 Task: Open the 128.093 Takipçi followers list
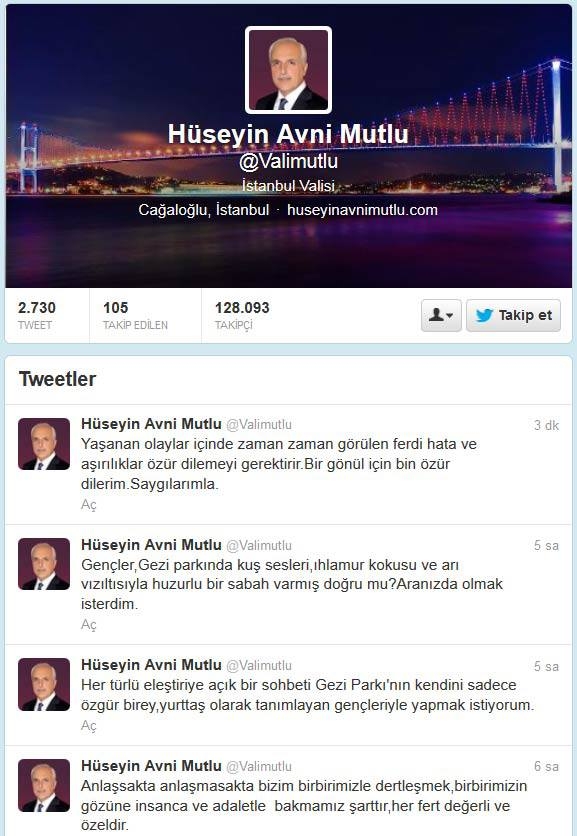point(242,315)
